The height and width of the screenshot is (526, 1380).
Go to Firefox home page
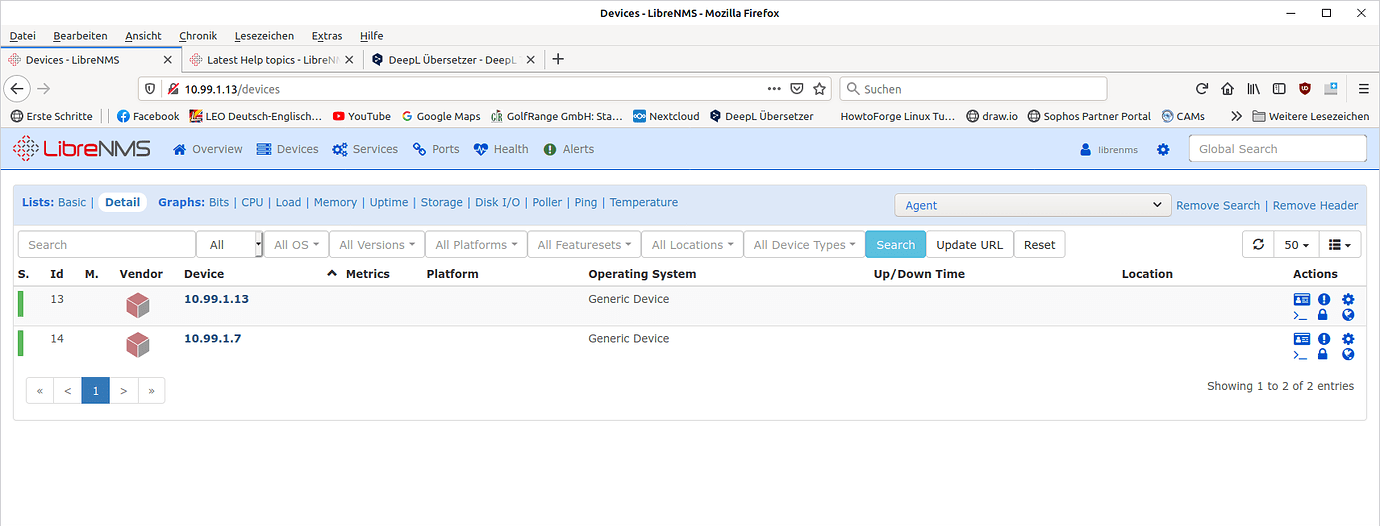[1227, 89]
